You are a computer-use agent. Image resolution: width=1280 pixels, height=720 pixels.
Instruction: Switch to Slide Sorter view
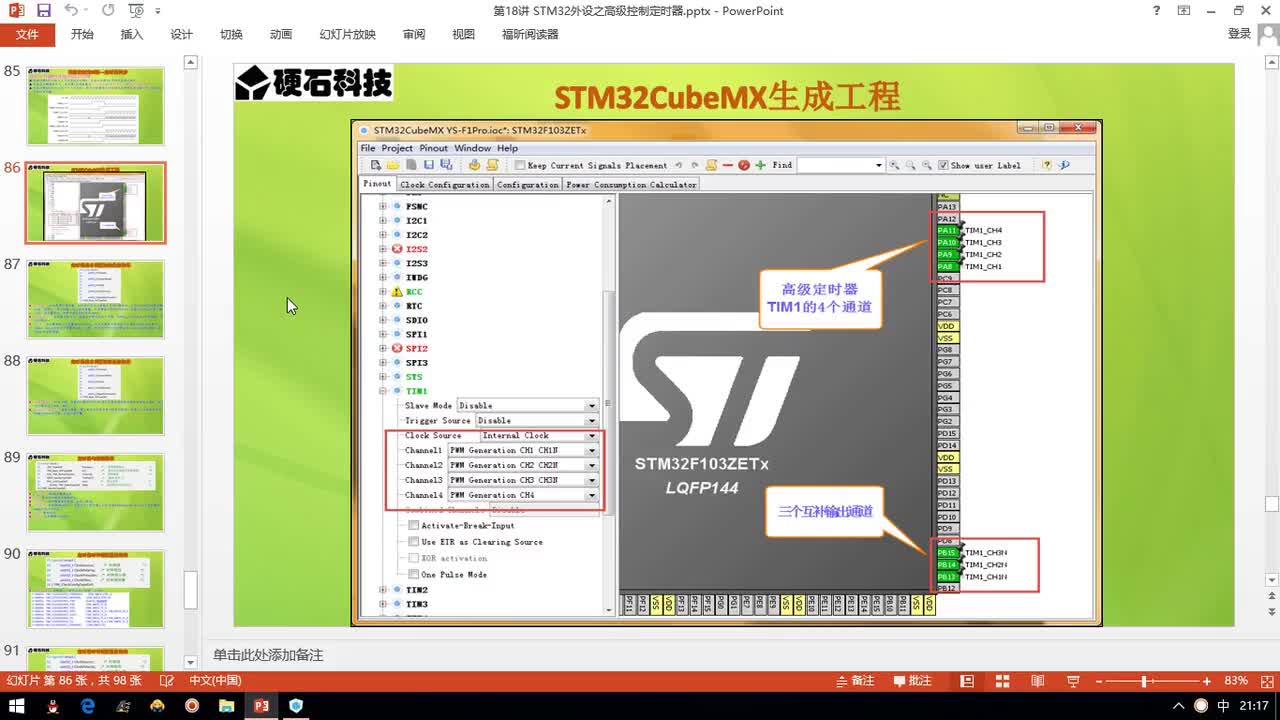[1002, 681]
